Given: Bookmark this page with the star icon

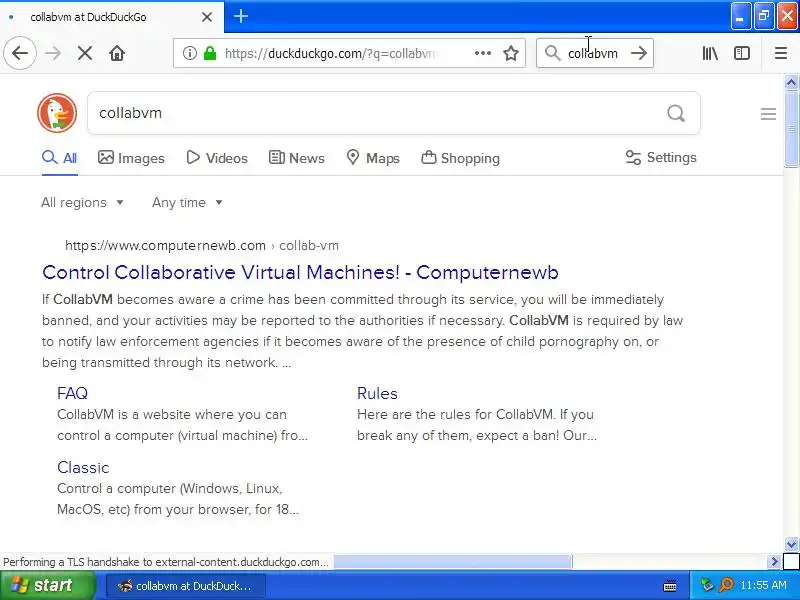Looking at the screenshot, I should coord(511,53).
